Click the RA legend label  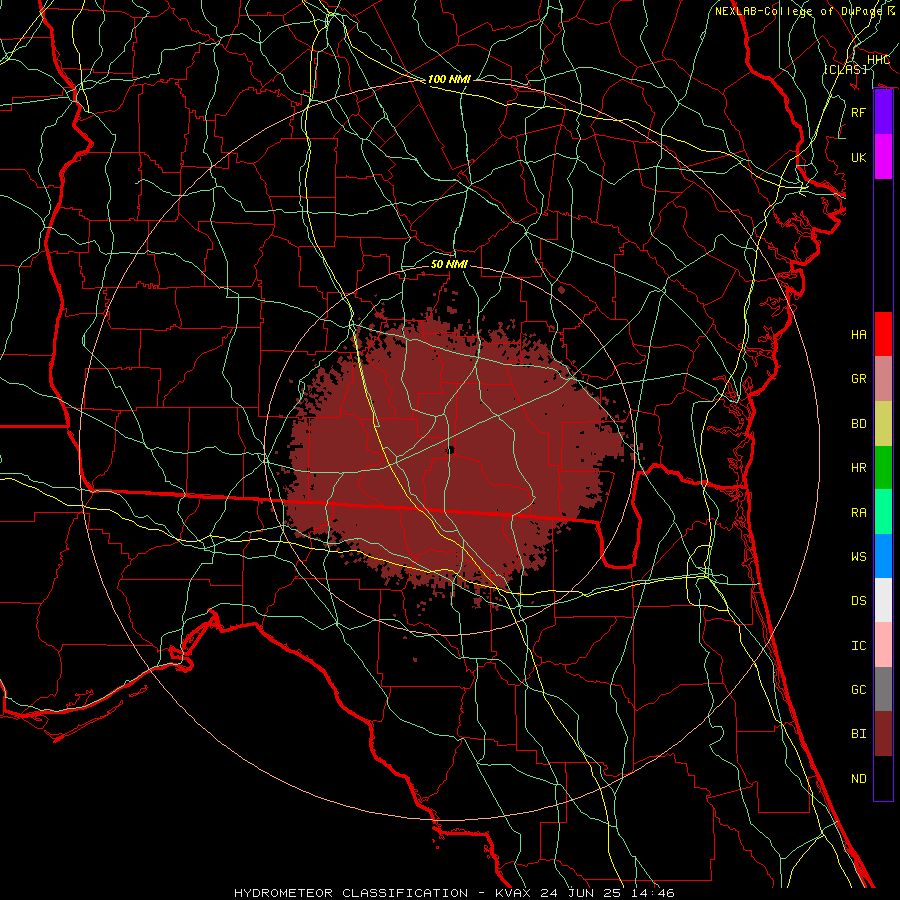(x=859, y=512)
